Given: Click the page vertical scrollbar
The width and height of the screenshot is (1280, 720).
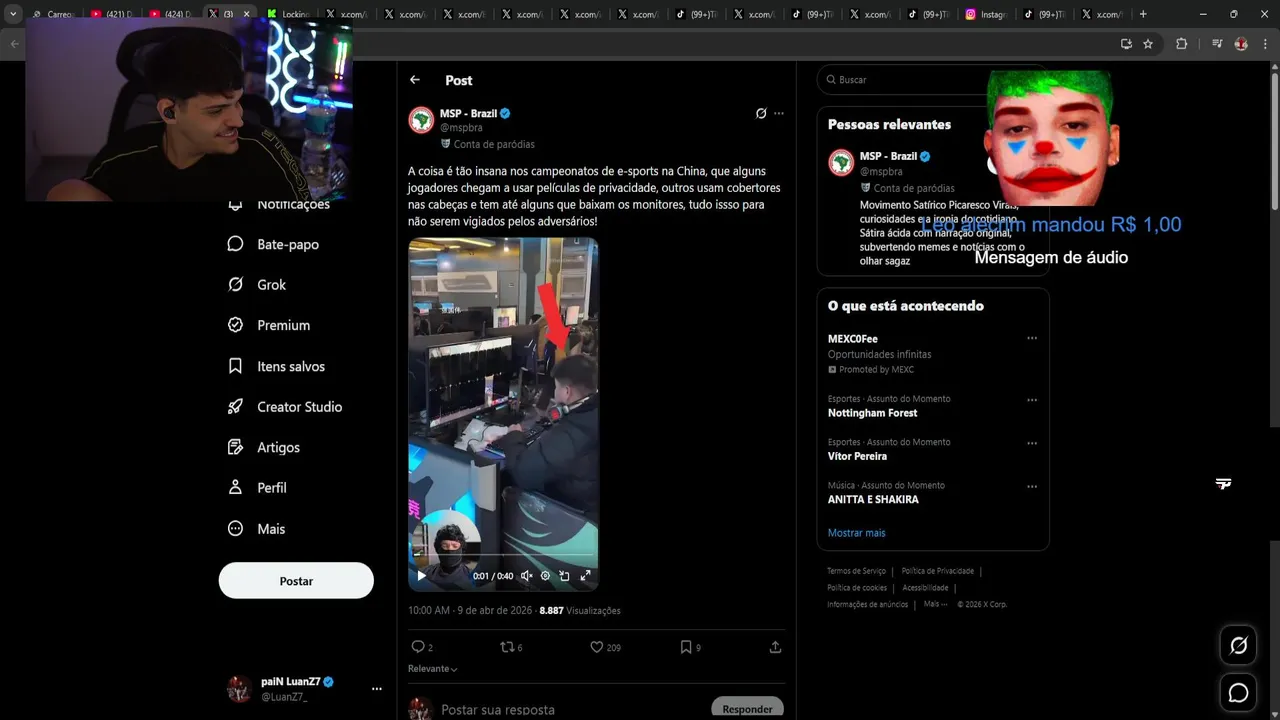Looking at the screenshot, I should pyautogui.click(x=1274, y=140).
